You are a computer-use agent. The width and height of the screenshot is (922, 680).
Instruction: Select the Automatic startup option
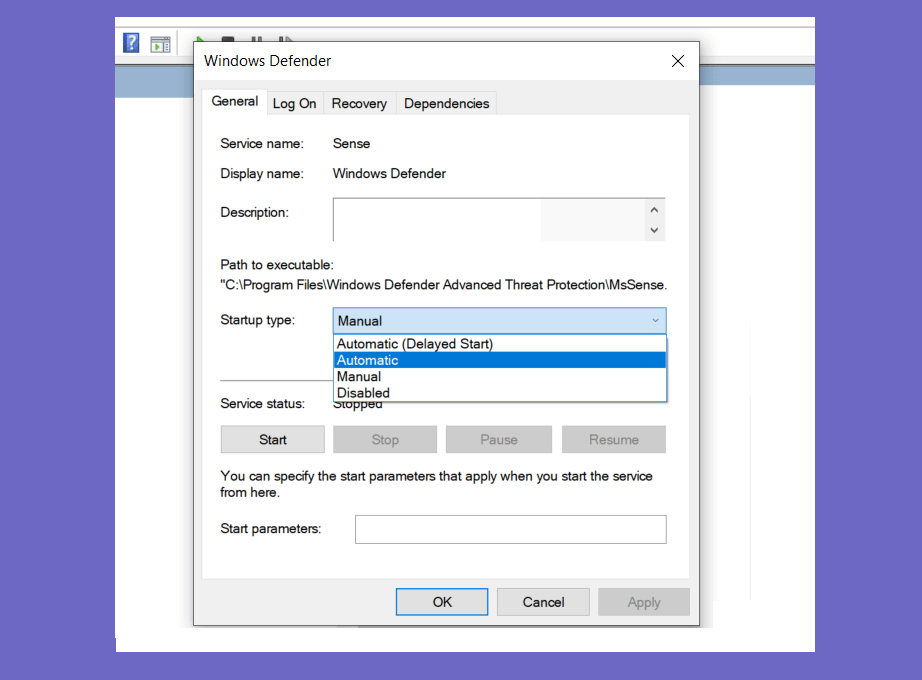500,360
